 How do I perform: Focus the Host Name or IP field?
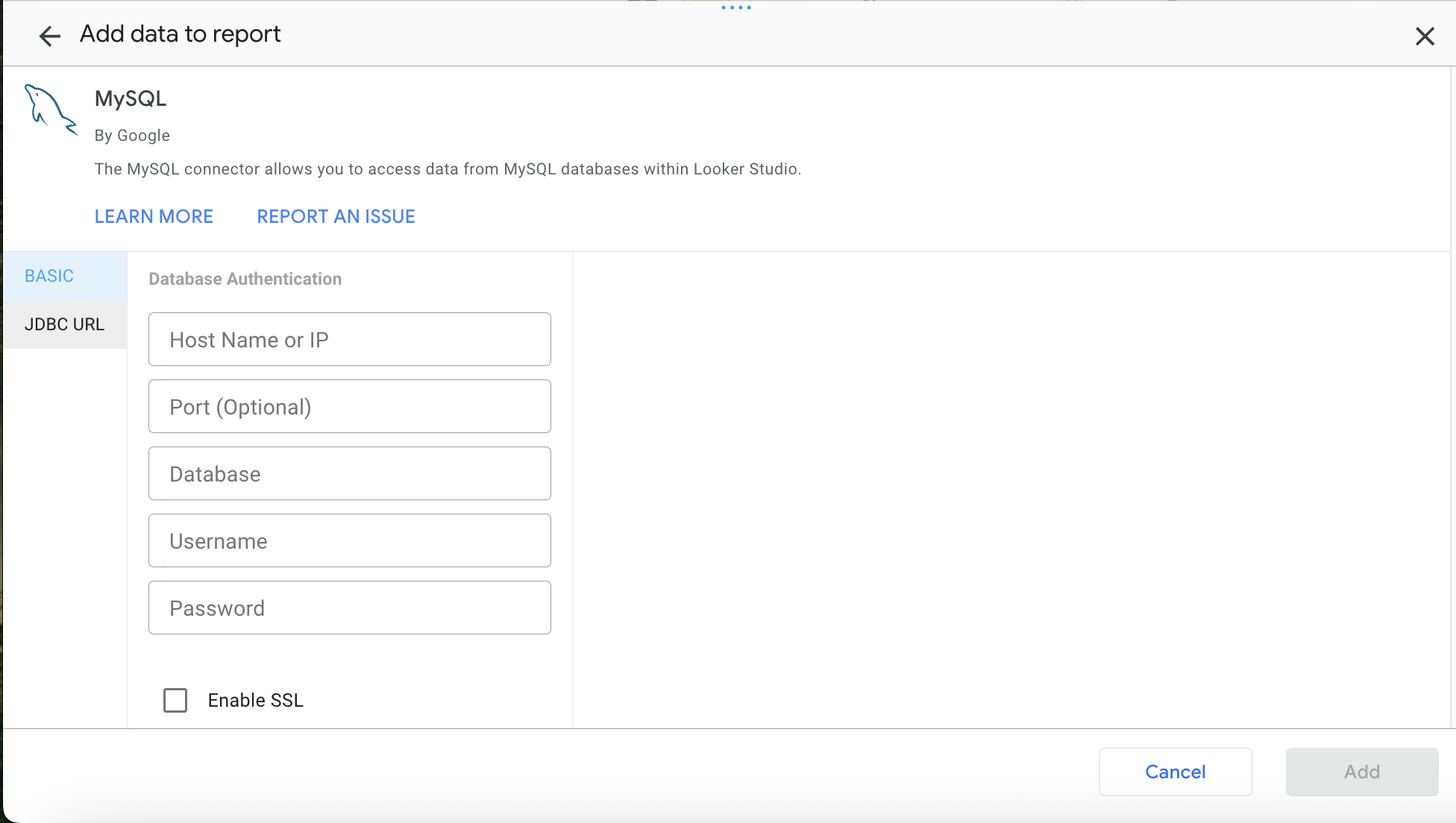tap(349, 339)
